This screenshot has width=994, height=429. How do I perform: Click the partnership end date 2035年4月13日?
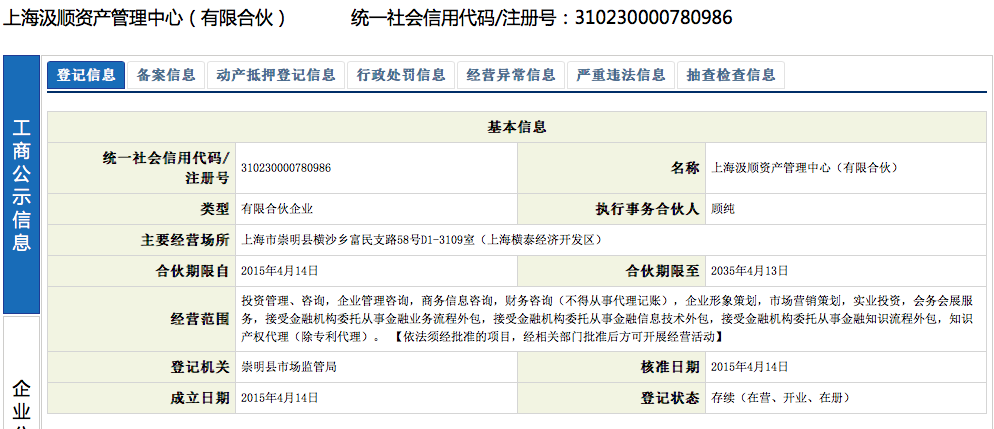click(749, 270)
